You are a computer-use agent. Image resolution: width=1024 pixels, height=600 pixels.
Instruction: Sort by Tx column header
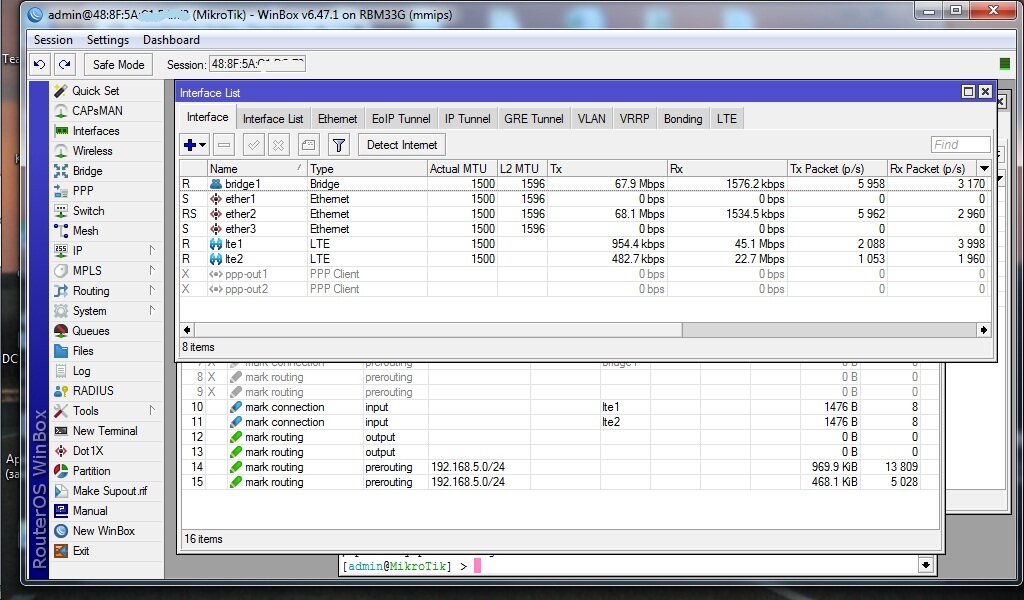(x=607, y=168)
